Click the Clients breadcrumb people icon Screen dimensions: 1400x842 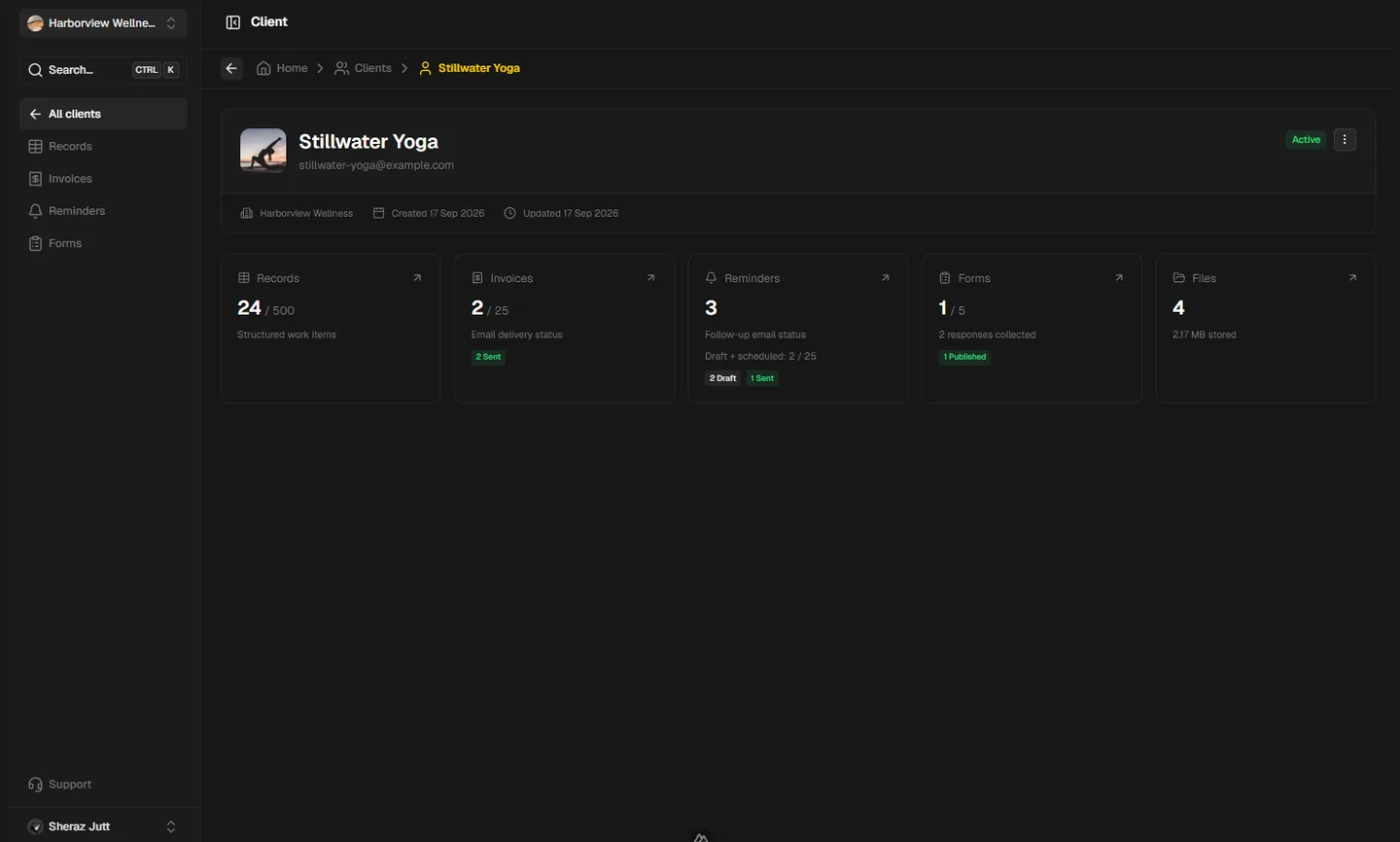click(x=342, y=68)
